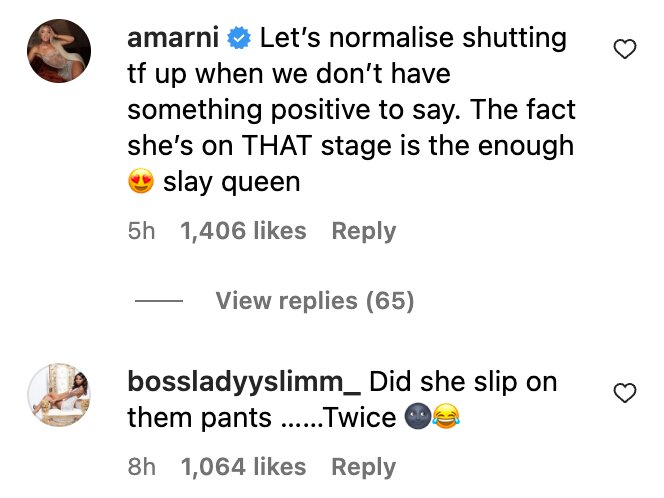This screenshot has height=498, width=664.
Task: Click the 8h timestamp on the second comment
Action: [x=142, y=467]
